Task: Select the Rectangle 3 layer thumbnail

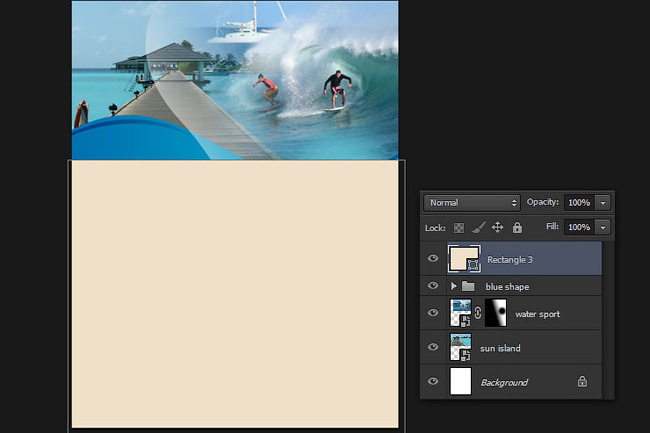Action: point(464,259)
